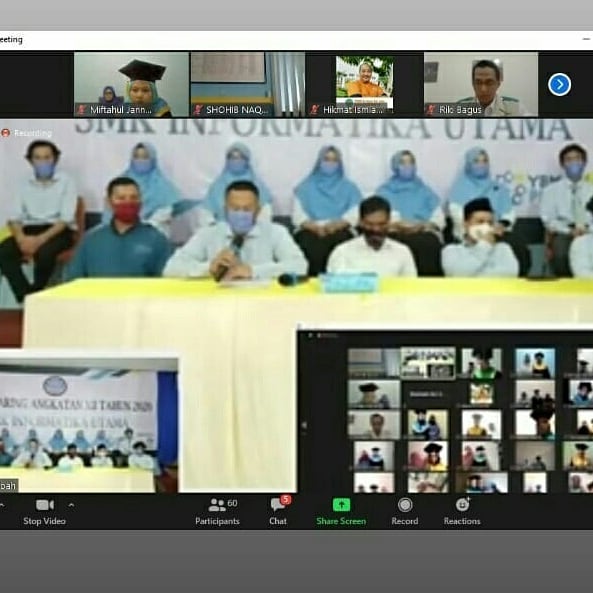The width and height of the screenshot is (593, 593).
Task: Select the Rib Bagus video thumbnail
Action: pyautogui.click(x=481, y=84)
